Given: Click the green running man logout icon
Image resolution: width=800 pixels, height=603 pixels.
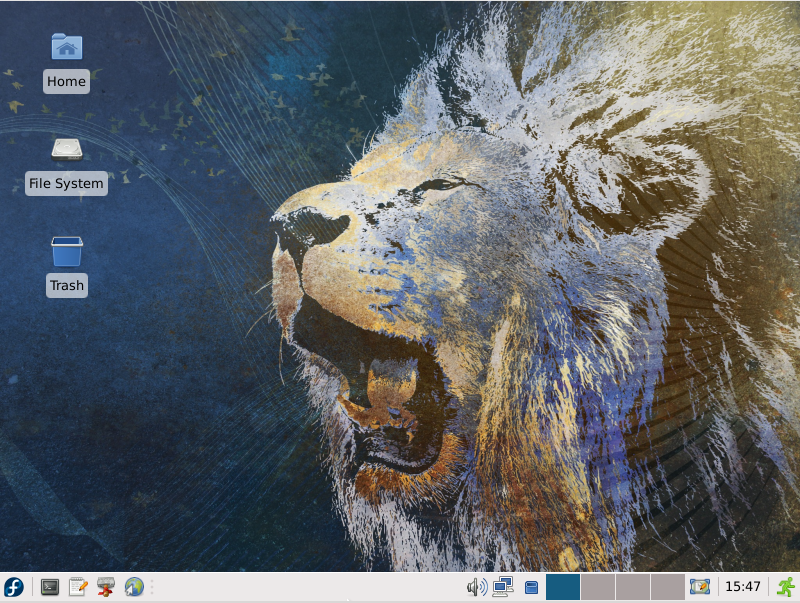Looking at the screenshot, I should click(786, 587).
